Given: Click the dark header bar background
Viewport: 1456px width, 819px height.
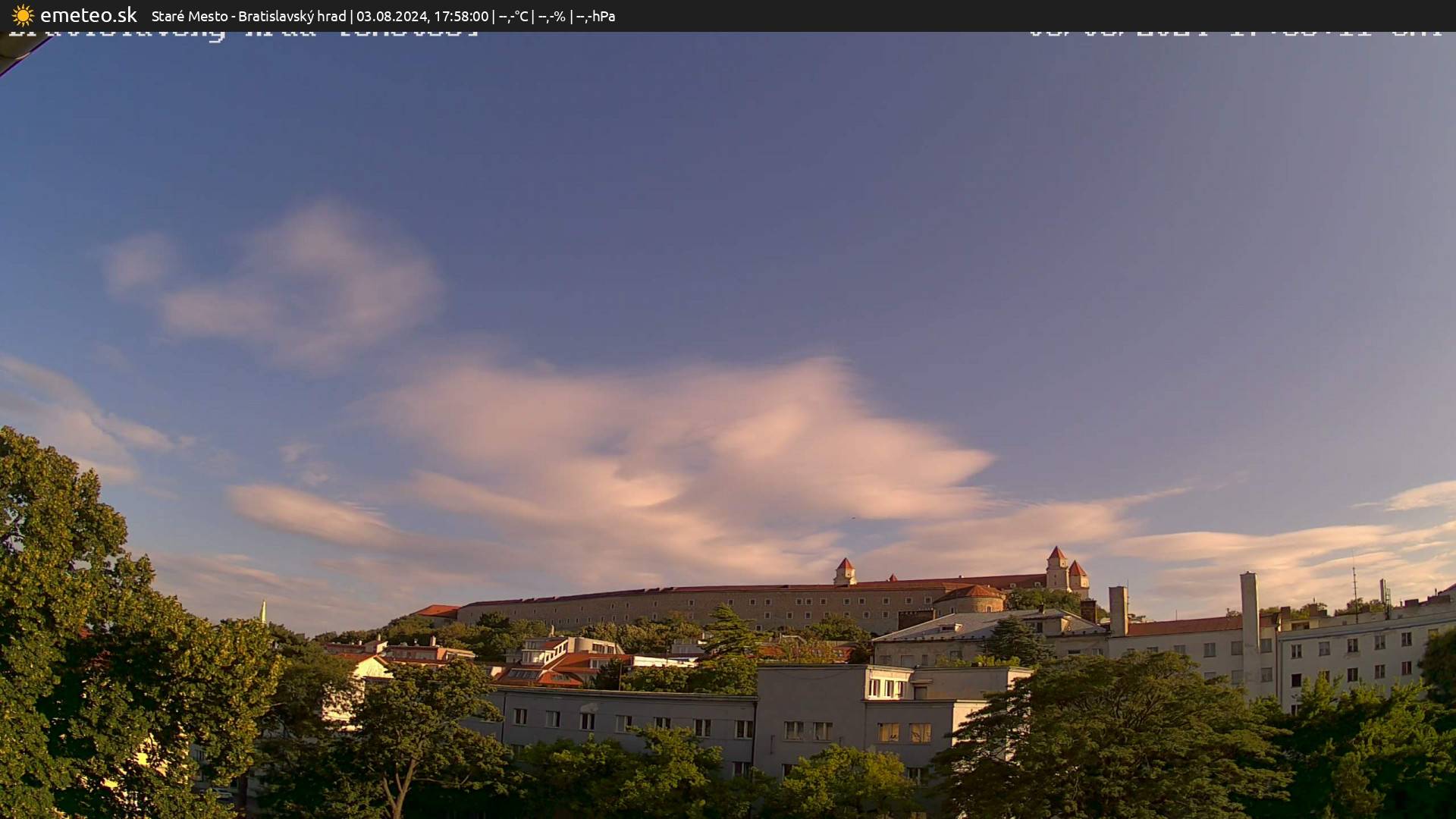Looking at the screenshot, I should [910, 16].
